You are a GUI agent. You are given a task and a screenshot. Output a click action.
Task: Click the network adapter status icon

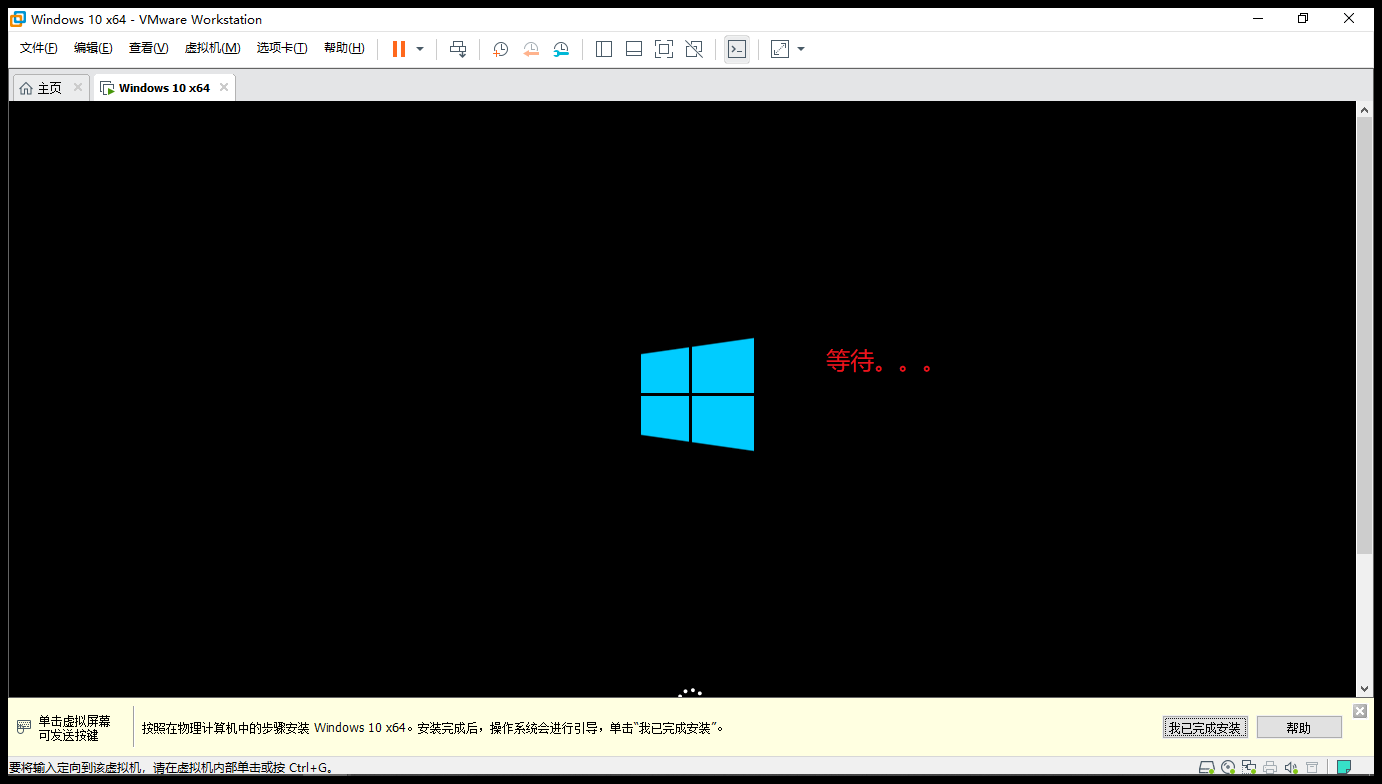click(x=1249, y=768)
